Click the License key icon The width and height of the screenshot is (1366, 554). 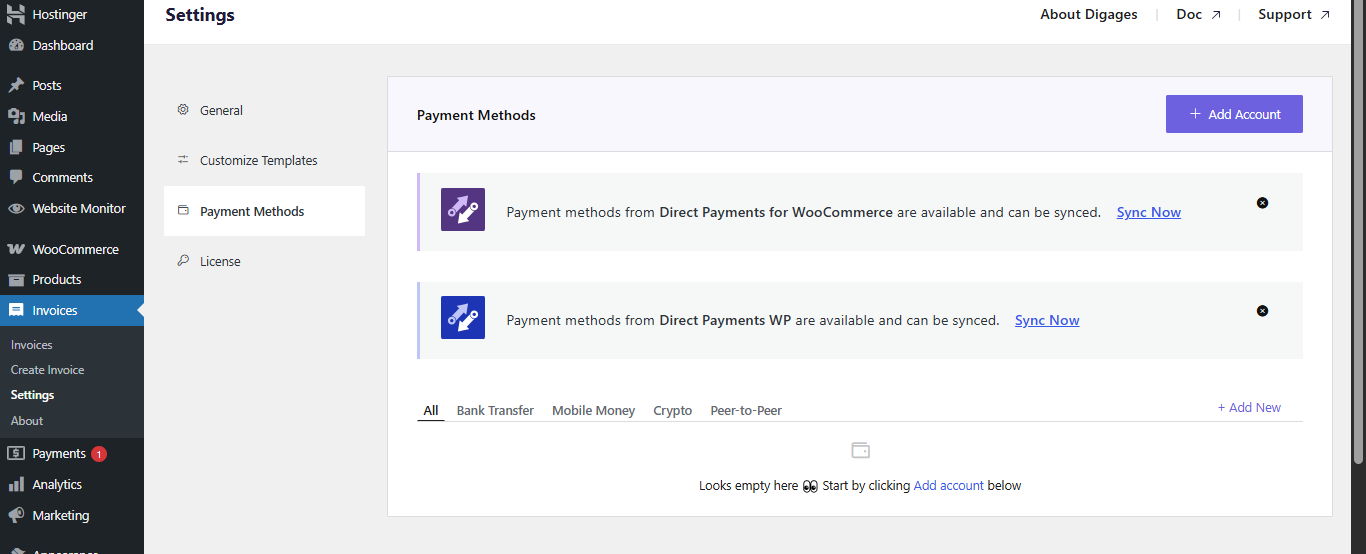coord(183,261)
